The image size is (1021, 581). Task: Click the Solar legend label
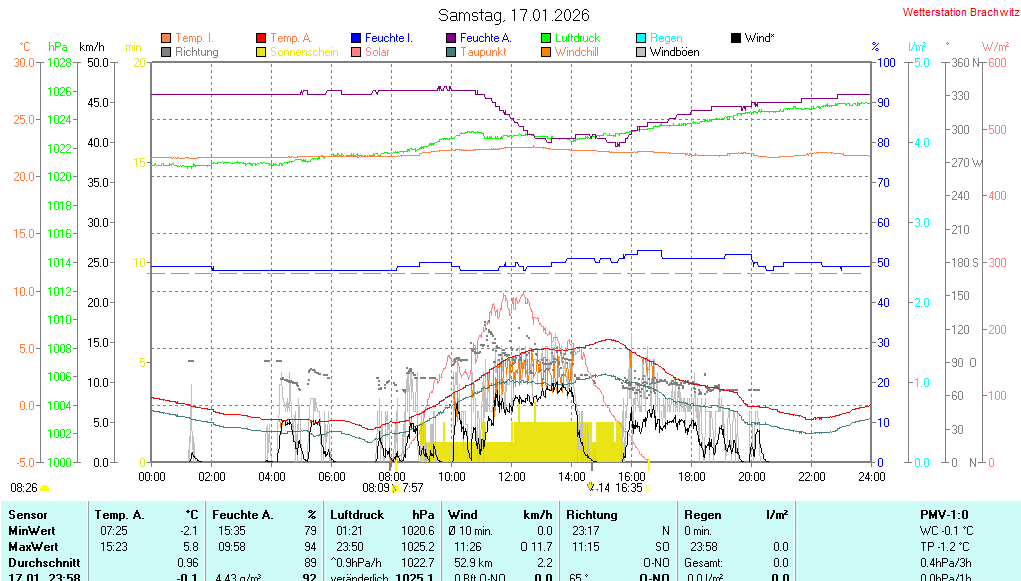click(x=377, y=52)
